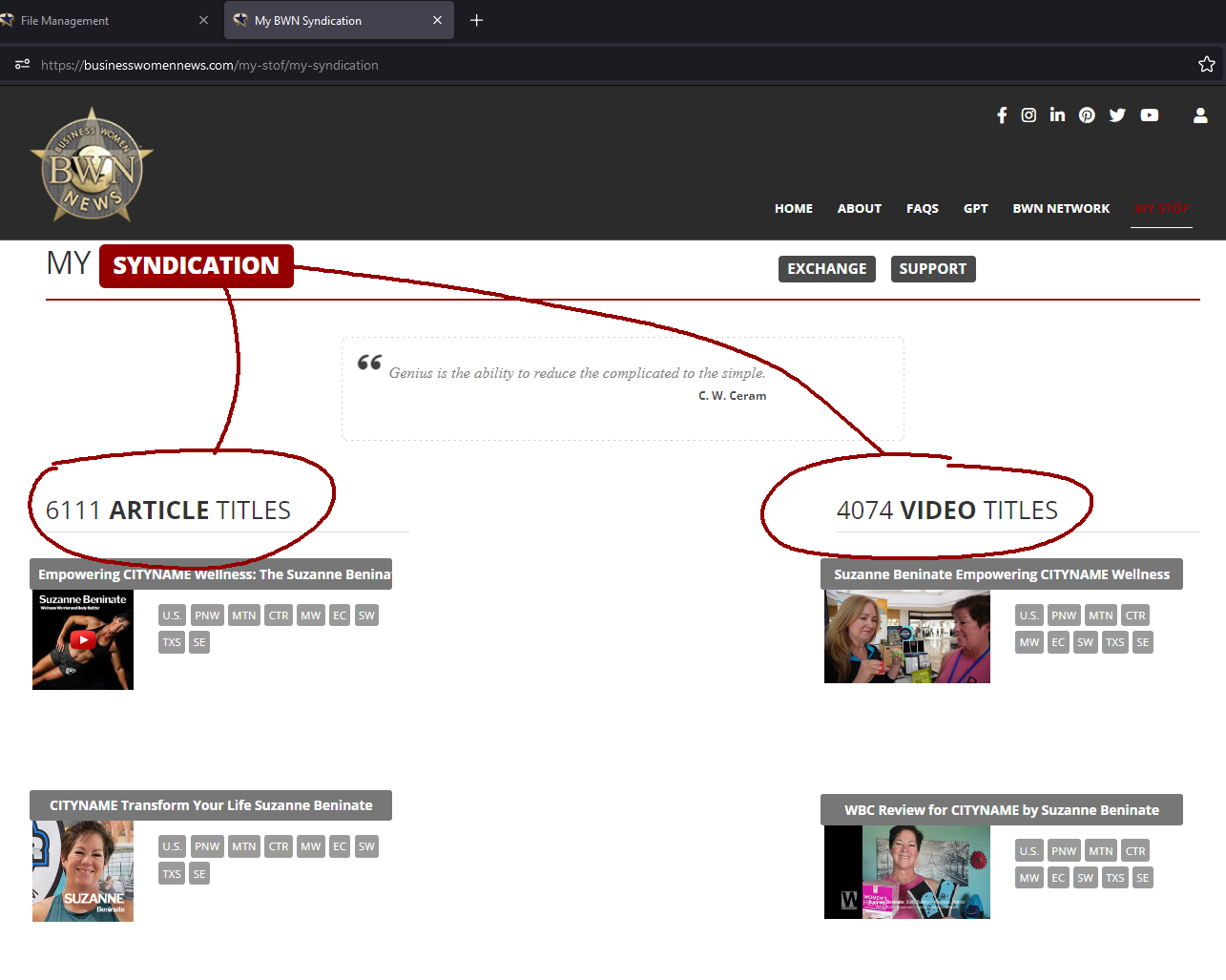Click the 6111 ARTICLE TITLES heading
The image size is (1226, 980).
point(168,511)
